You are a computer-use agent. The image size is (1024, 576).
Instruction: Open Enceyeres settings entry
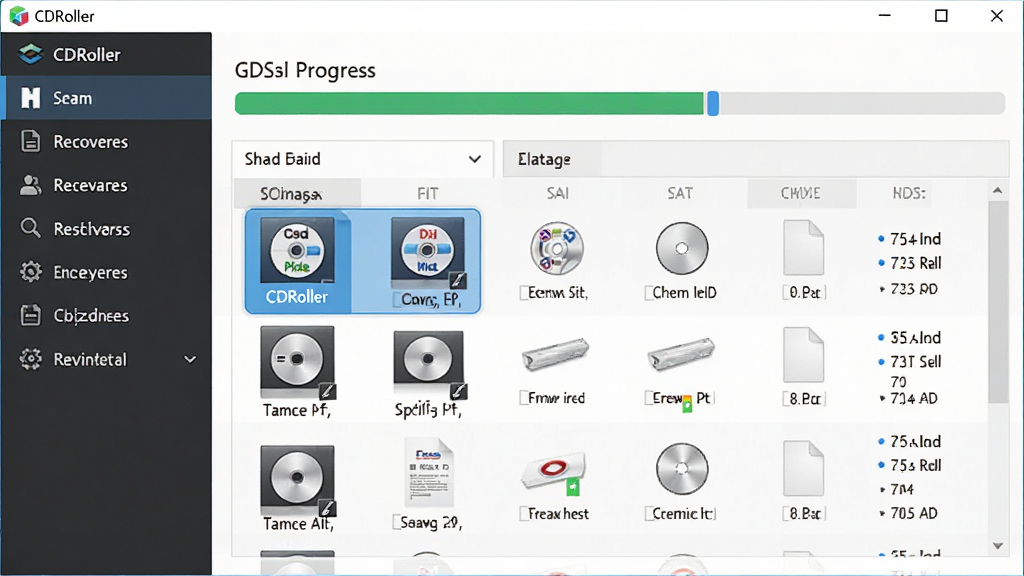pyautogui.click(x=106, y=272)
